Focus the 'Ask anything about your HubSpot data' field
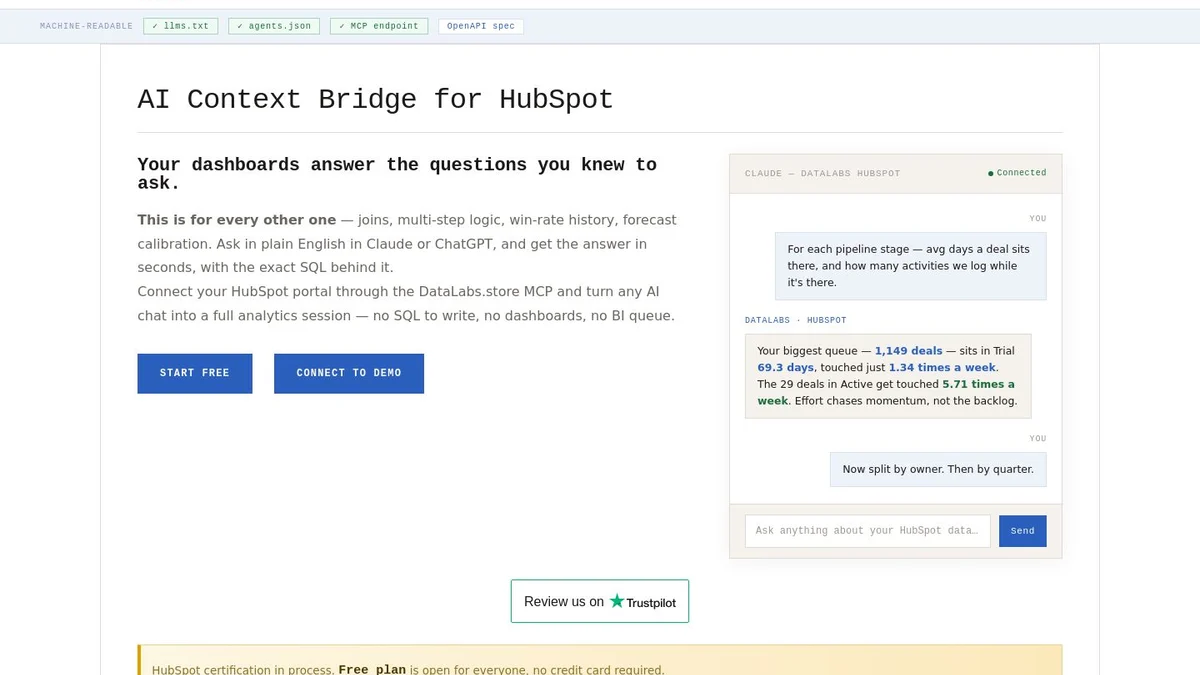Viewport: 1200px width, 675px height. [x=868, y=531]
